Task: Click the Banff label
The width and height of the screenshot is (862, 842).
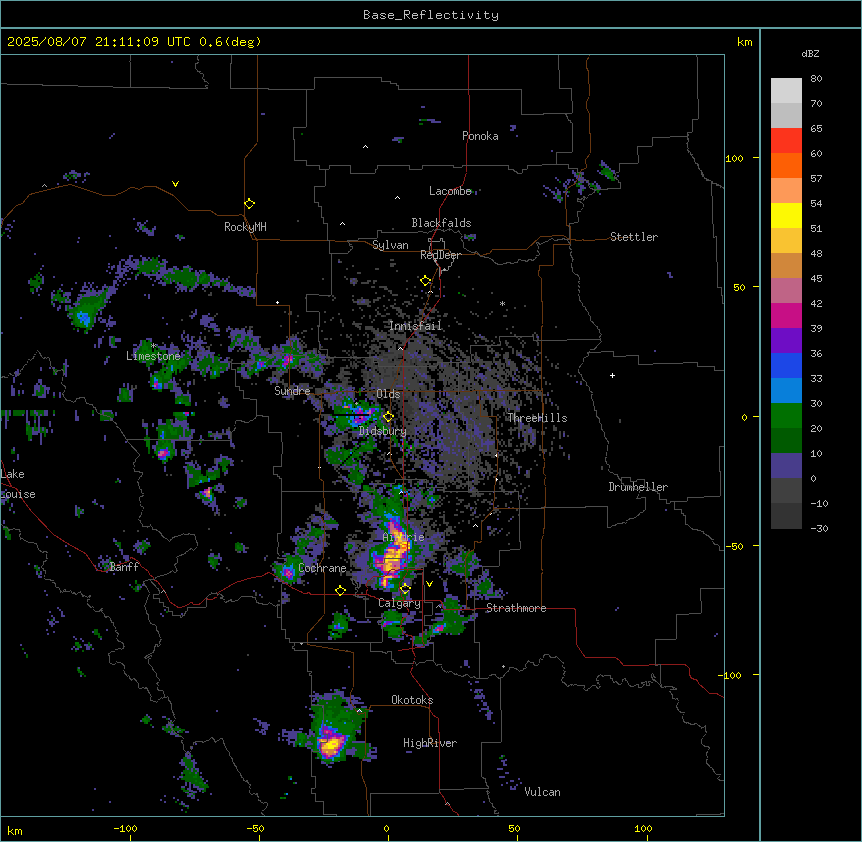Action: point(124,567)
